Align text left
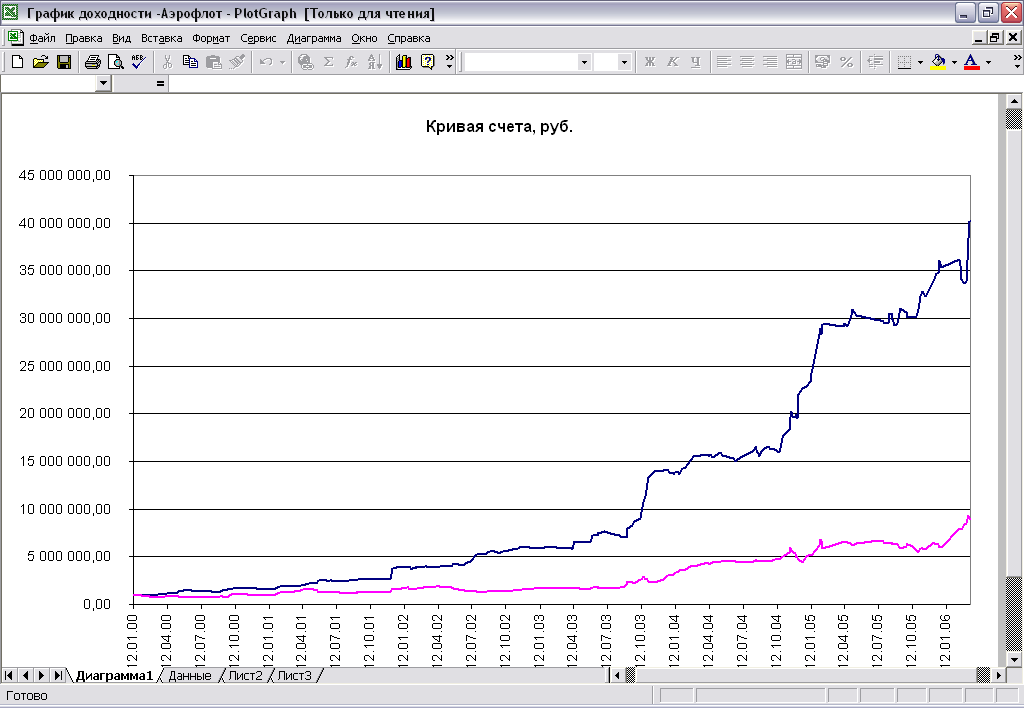 pyautogui.click(x=724, y=62)
